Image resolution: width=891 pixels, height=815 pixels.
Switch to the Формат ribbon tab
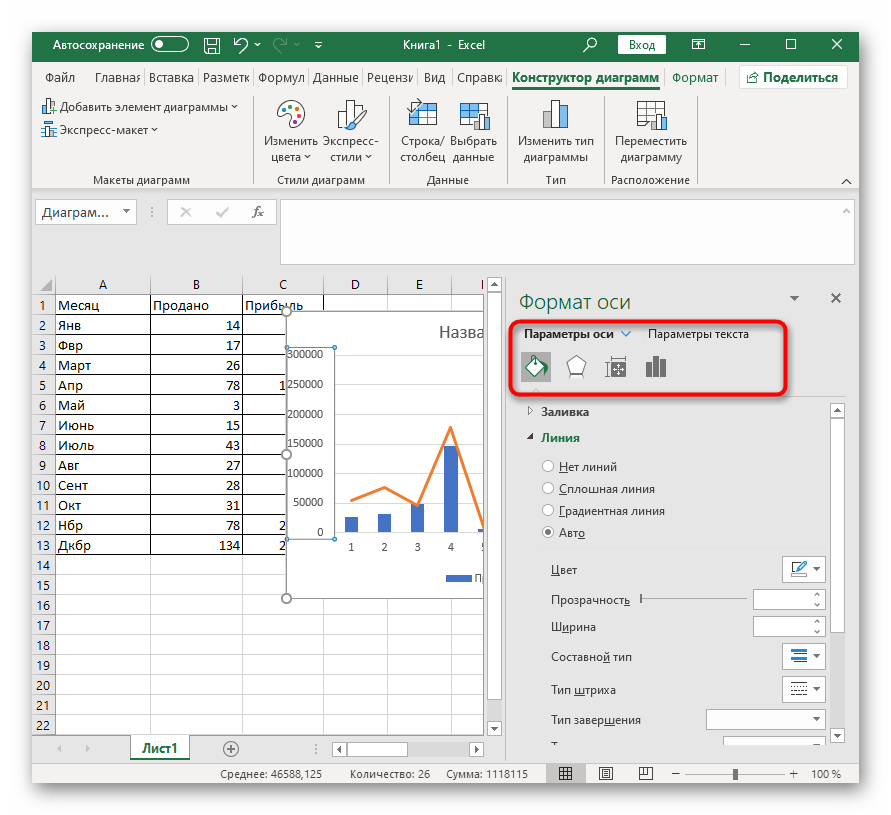click(x=695, y=78)
